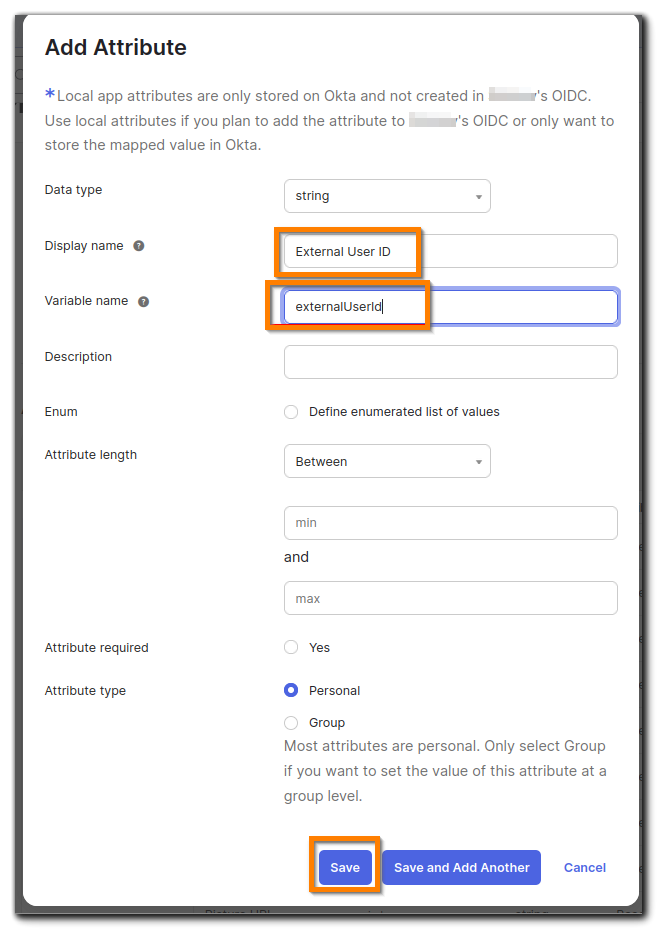The height and width of the screenshot is (941, 669).
Task: Click the Data type dropdown arrow
Action: coord(479,197)
